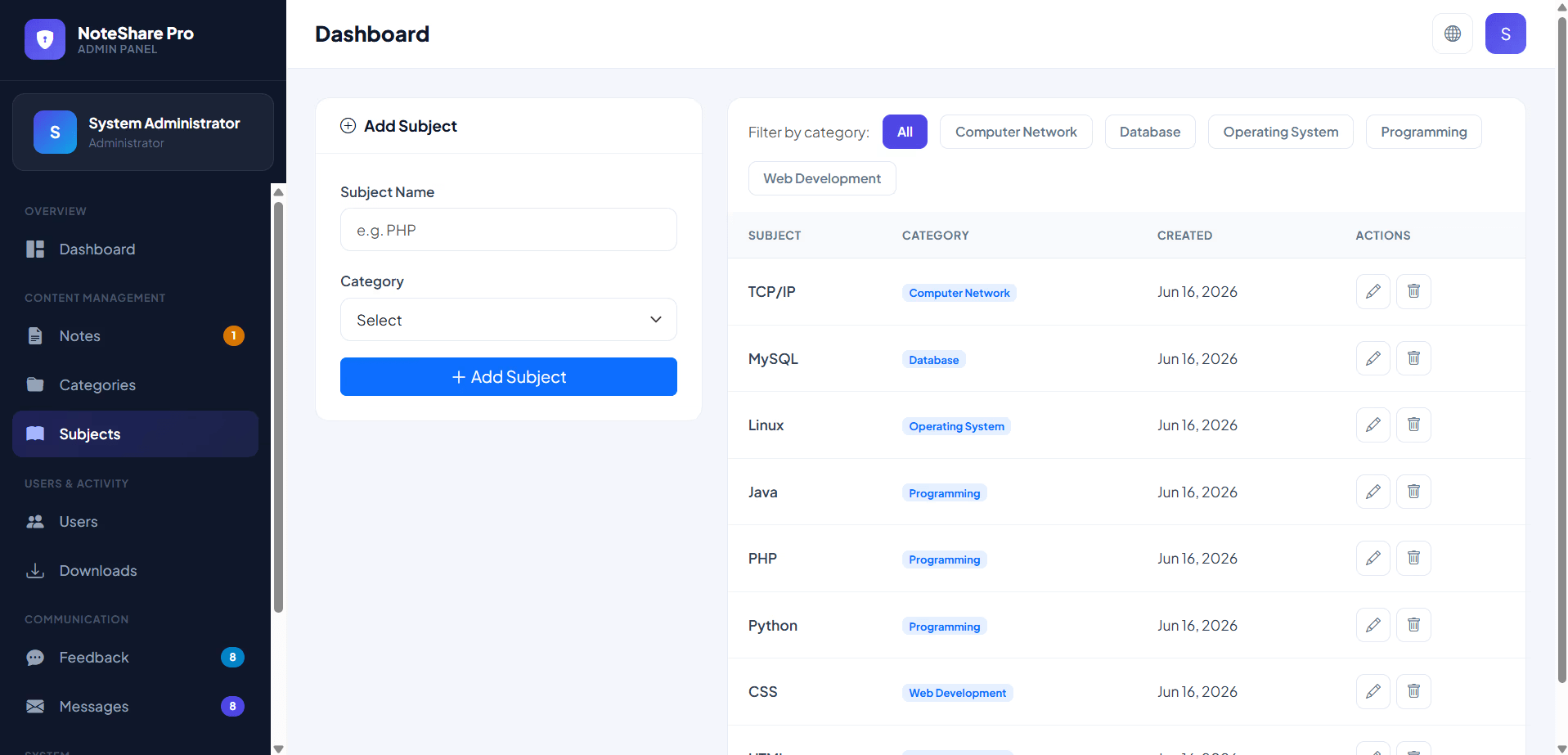The width and height of the screenshot is (1568, 755).
Task: Click the Users people icon
Action: (35, 522)
